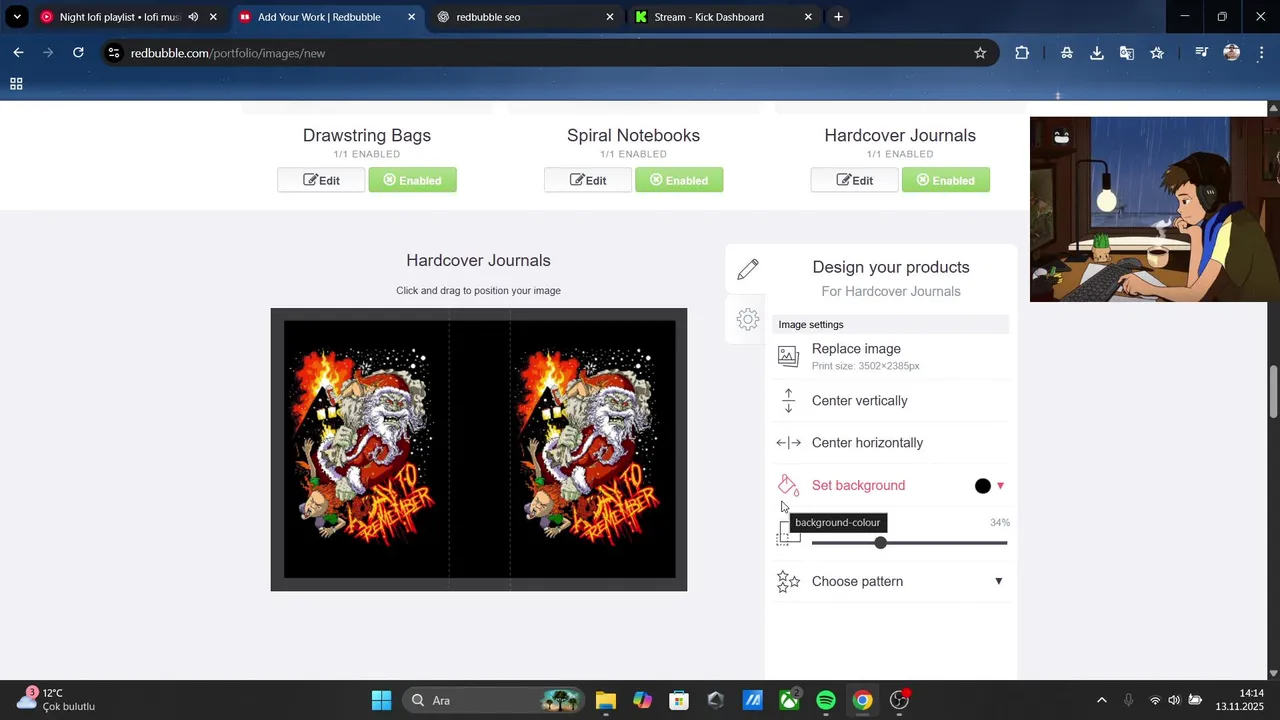Close the redbubble seo tab

(x=610, y=17)
